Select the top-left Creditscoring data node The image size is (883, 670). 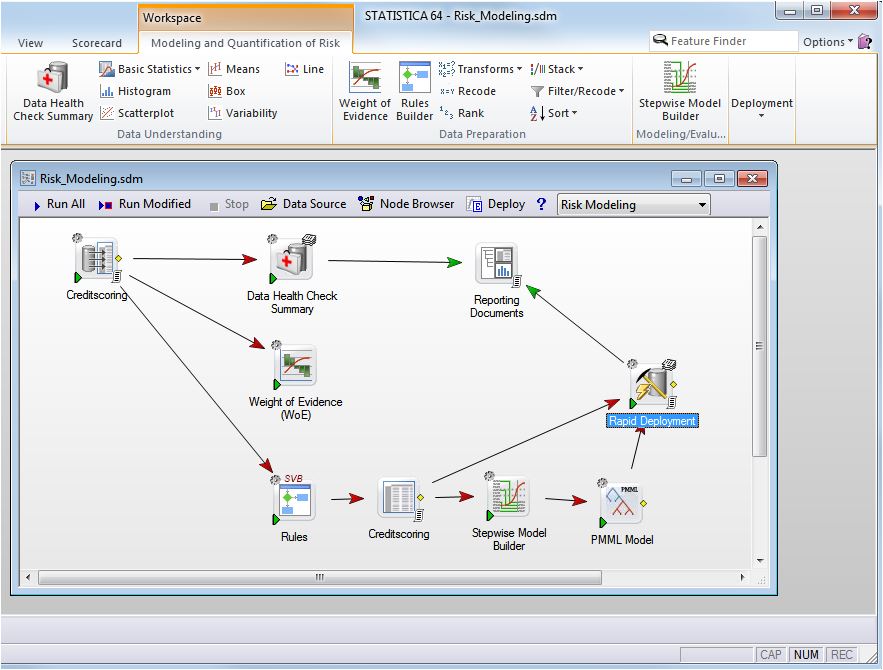click(96, 259)
